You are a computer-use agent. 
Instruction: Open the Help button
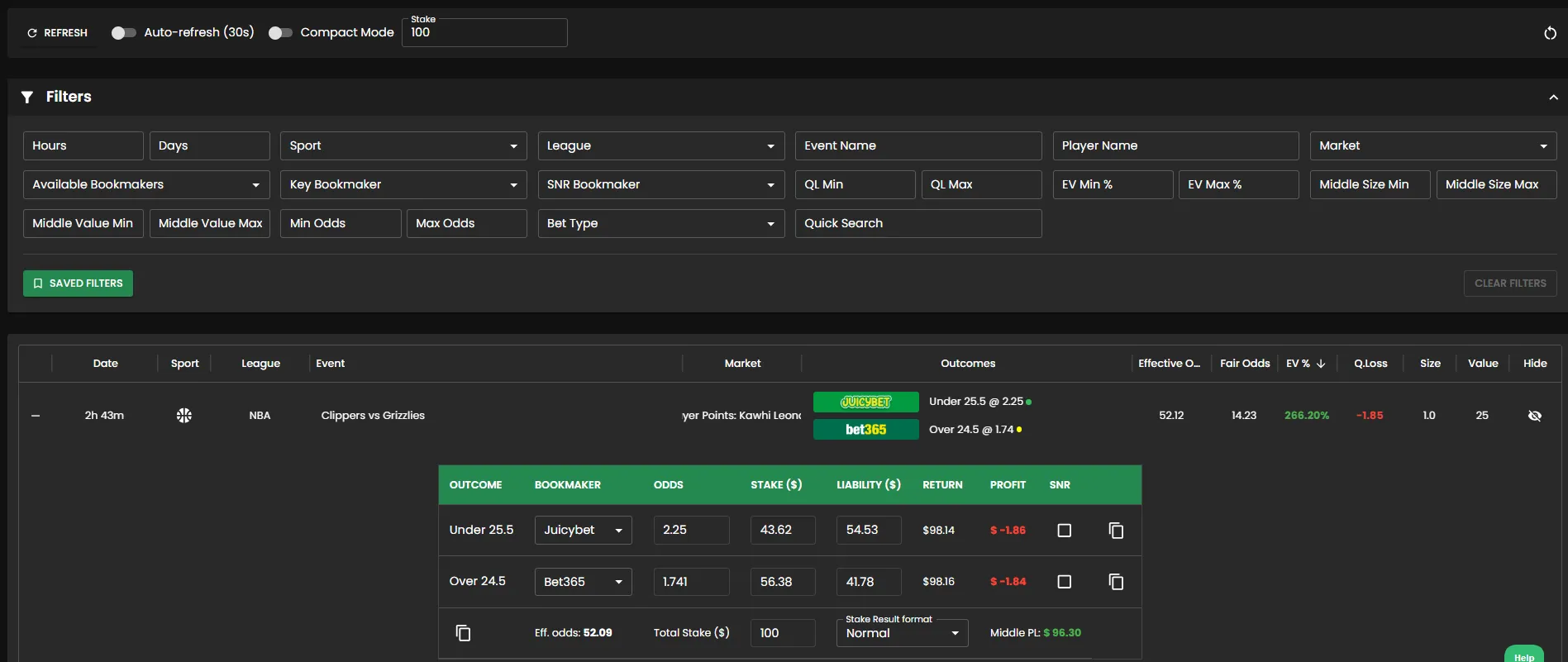click(x=1524, y=655)
